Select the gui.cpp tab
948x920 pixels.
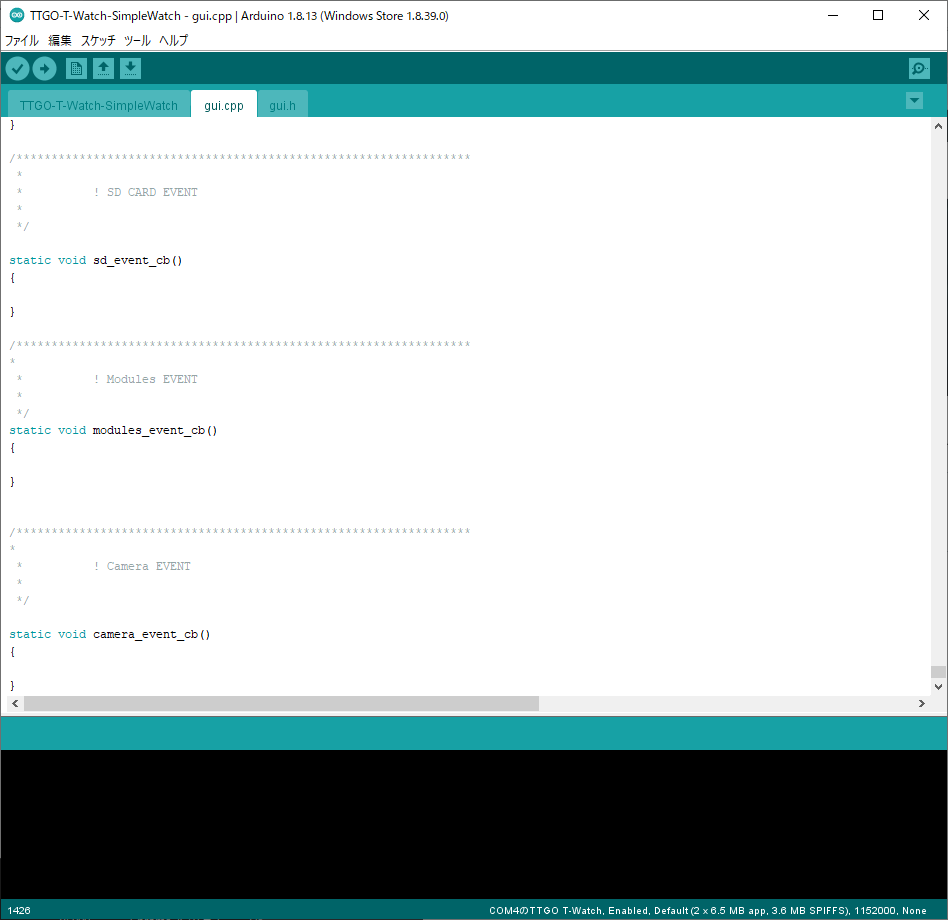coord(224,105)
